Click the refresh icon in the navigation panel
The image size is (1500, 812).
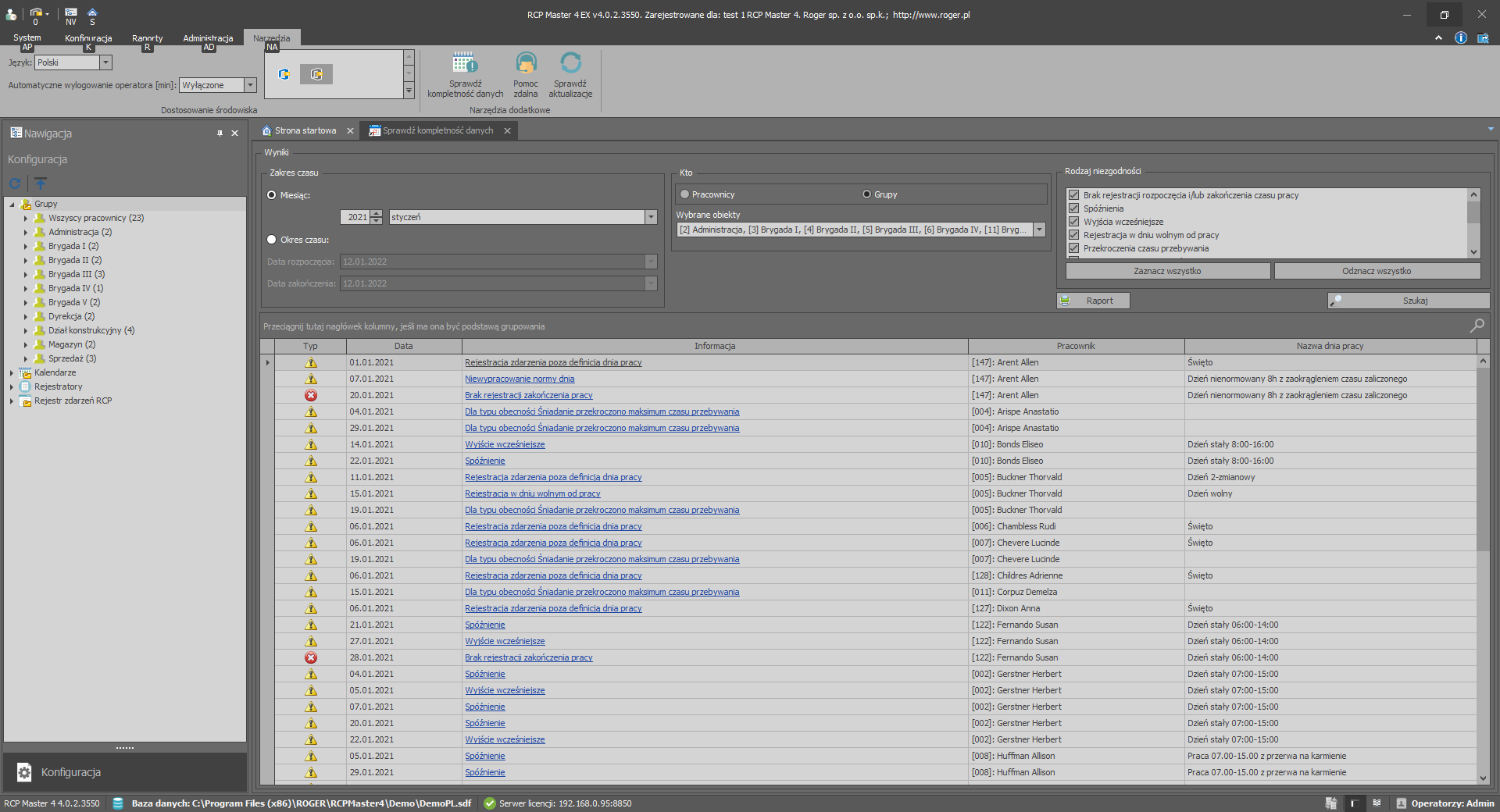(x=15, y=183)
